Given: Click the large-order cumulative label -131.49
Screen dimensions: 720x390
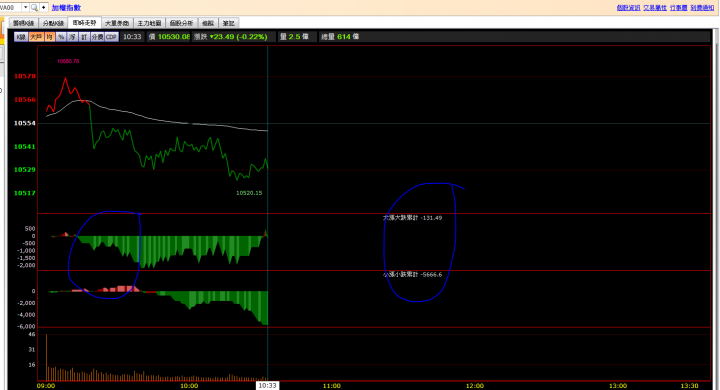Looking at the screenshot, I should [x=412, y=218].
